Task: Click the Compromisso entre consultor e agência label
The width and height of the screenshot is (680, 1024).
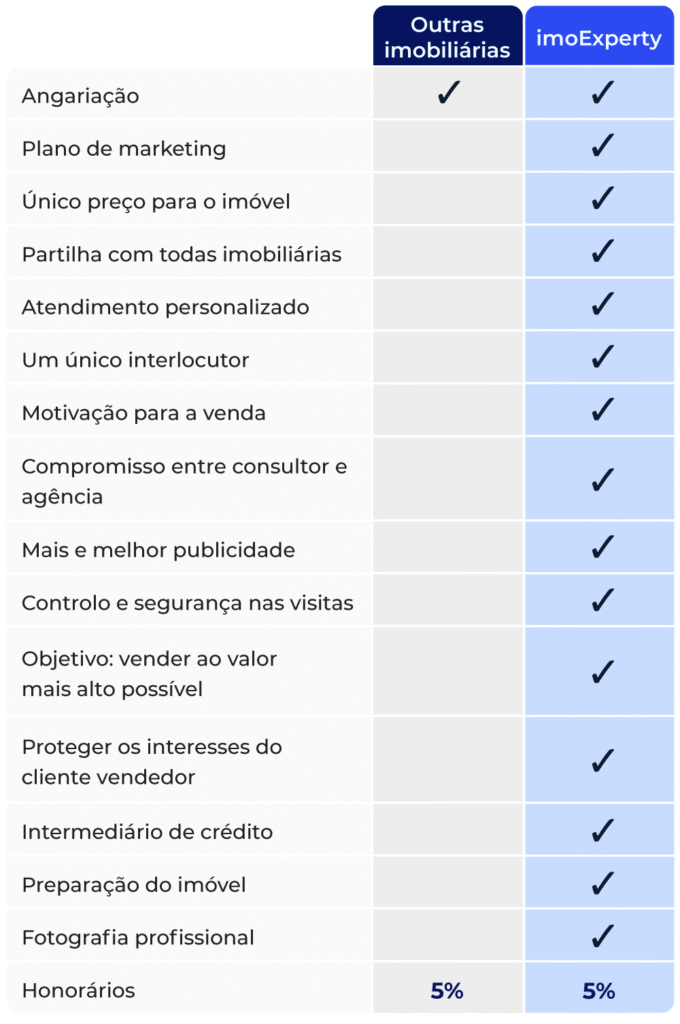Action: click(x=184, y=481)
